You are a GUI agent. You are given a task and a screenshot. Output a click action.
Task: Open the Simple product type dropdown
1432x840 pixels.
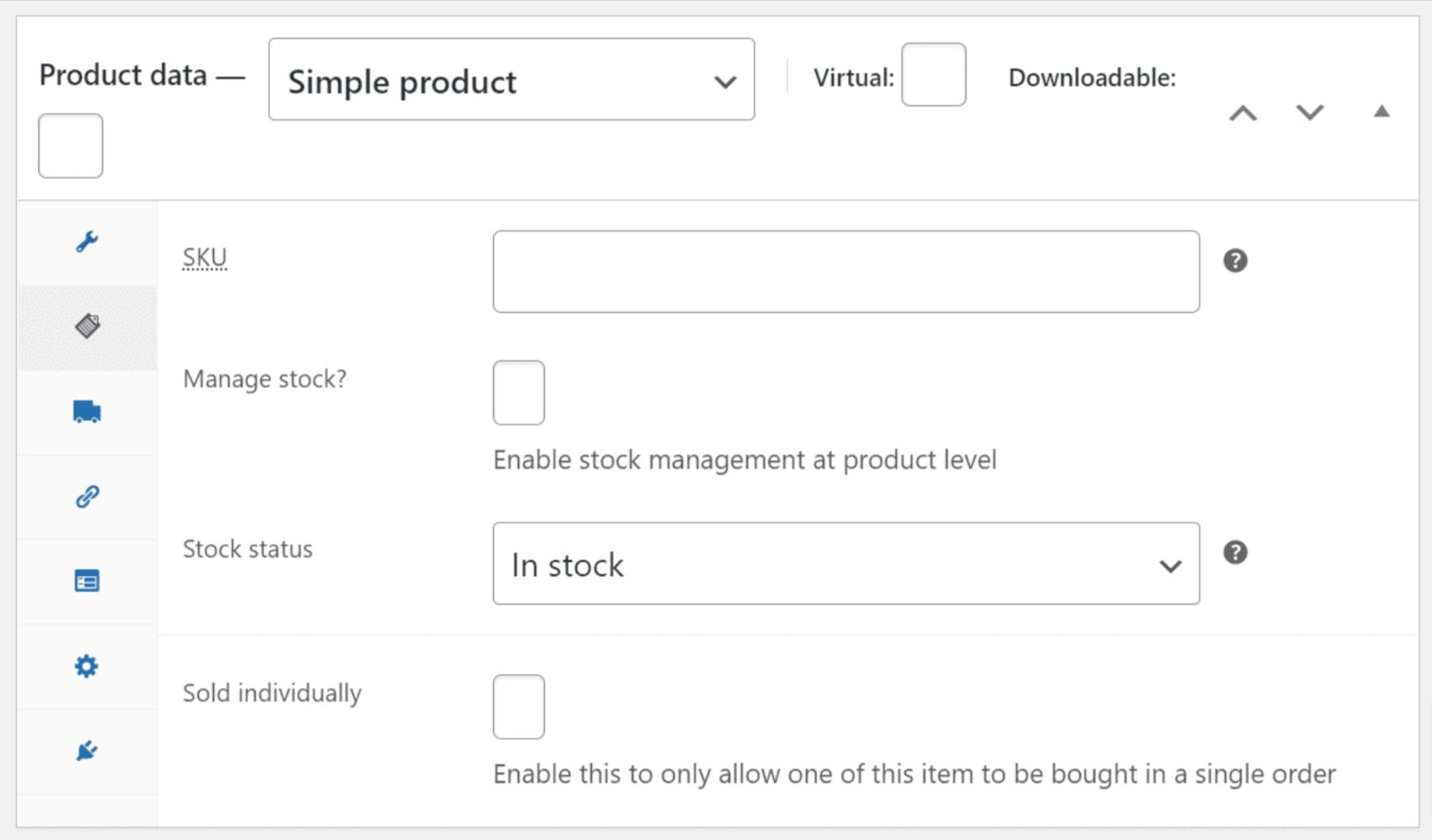point(512,80)
